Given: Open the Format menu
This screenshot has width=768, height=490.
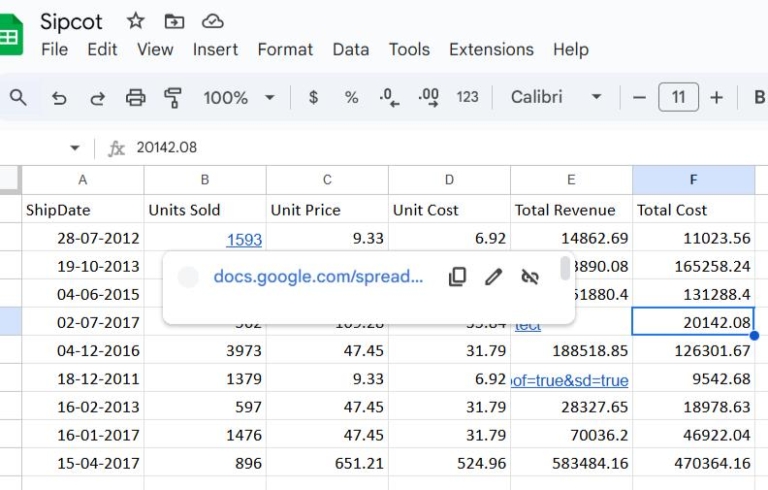Looking at the screenshot, I should [x=285, y=49].
